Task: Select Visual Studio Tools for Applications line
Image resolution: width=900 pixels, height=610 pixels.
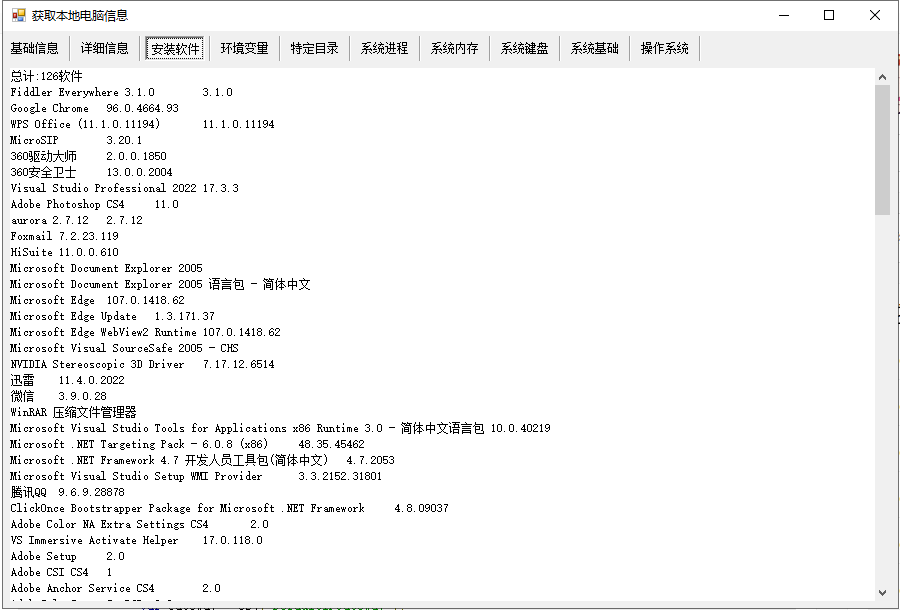Action: coord(281,429)
